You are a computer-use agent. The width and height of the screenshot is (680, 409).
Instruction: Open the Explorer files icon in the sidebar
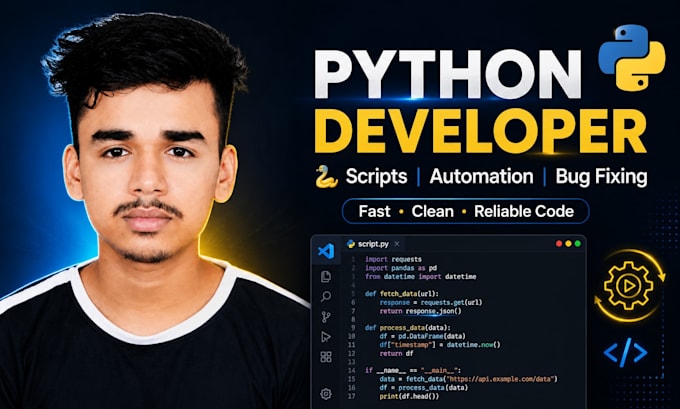point(326,276)
